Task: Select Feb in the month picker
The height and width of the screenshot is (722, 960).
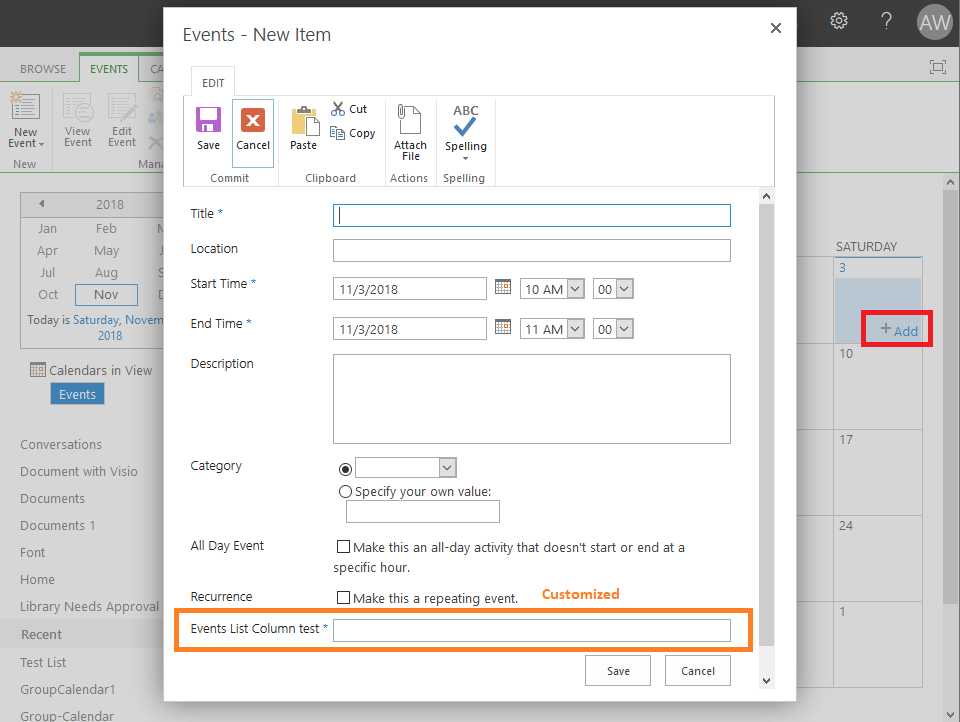Action: point(106,228)
